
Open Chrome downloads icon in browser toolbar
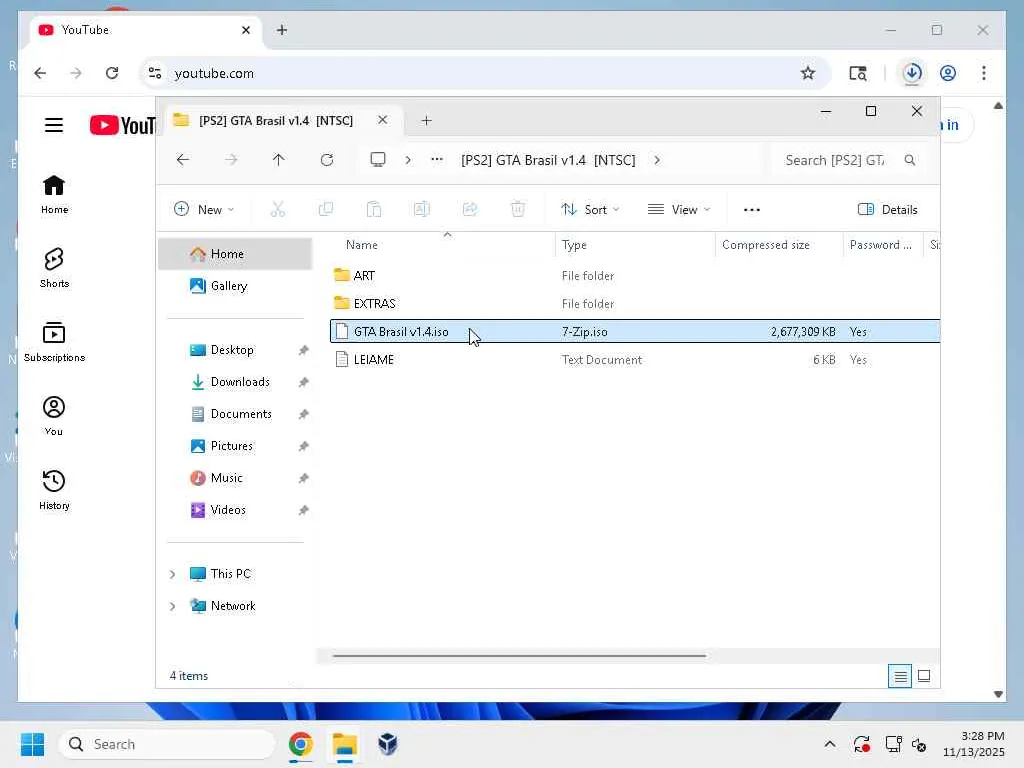(912, 73)
